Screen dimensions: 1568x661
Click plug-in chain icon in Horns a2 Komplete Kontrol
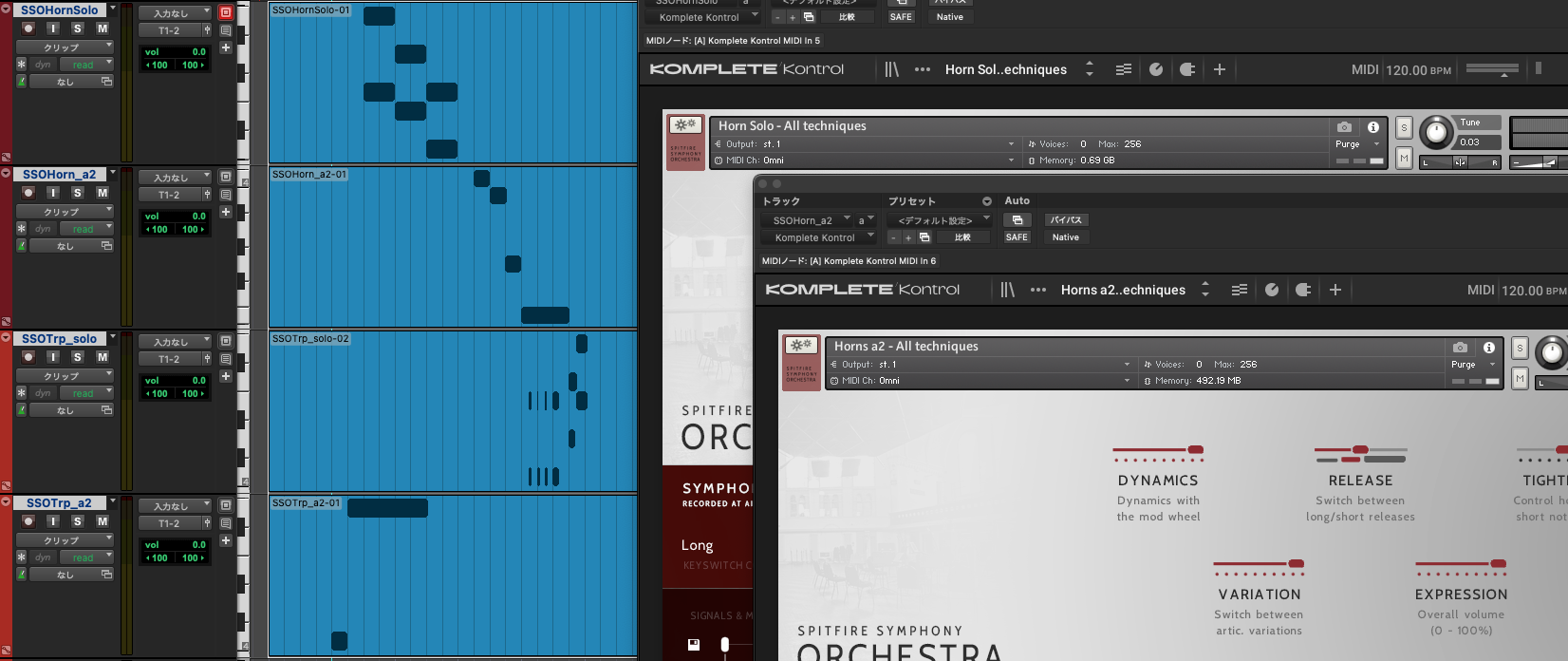(x=1303, y=290)
